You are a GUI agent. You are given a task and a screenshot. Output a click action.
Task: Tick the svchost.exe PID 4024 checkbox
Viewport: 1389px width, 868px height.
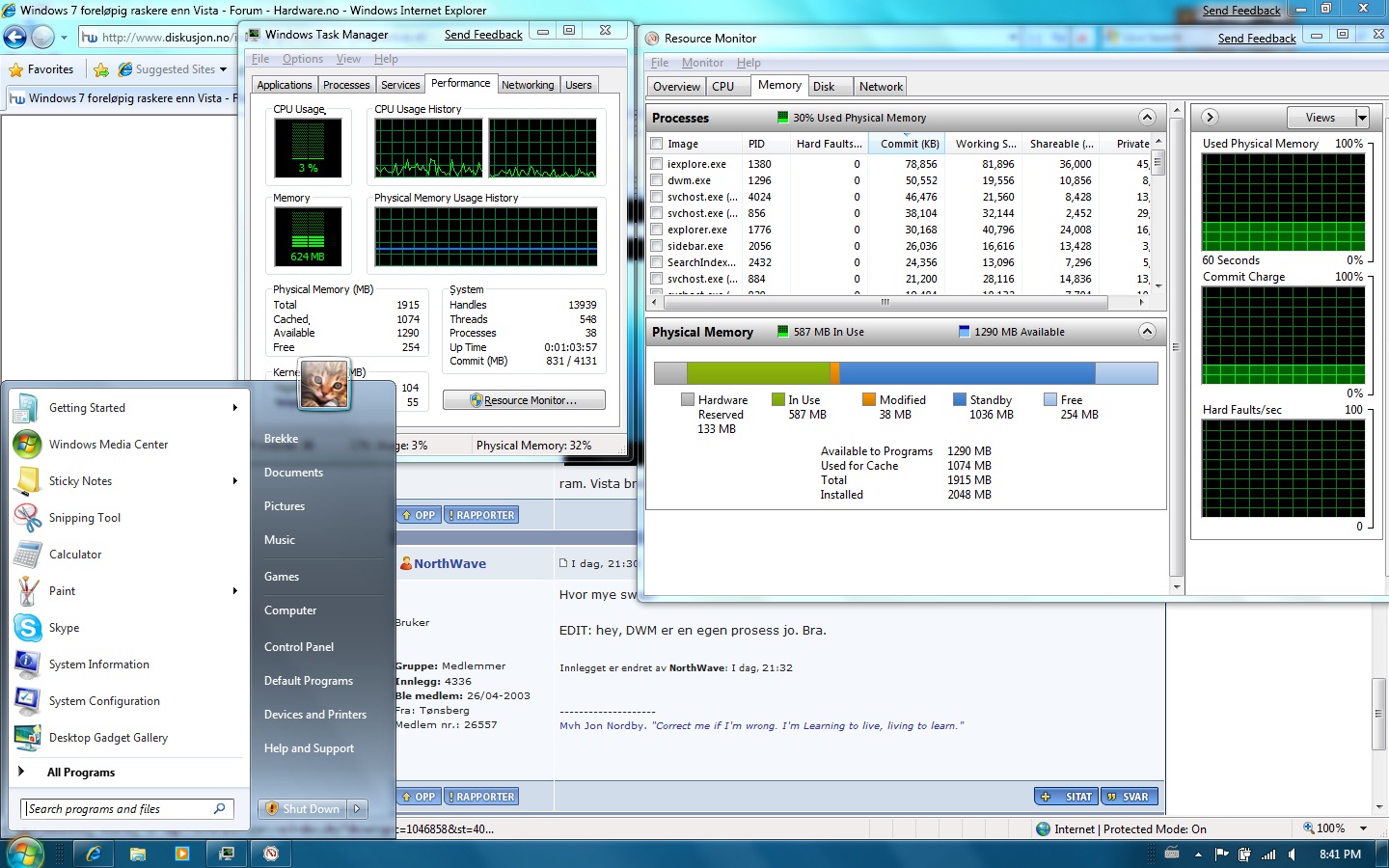pos(657,197)
